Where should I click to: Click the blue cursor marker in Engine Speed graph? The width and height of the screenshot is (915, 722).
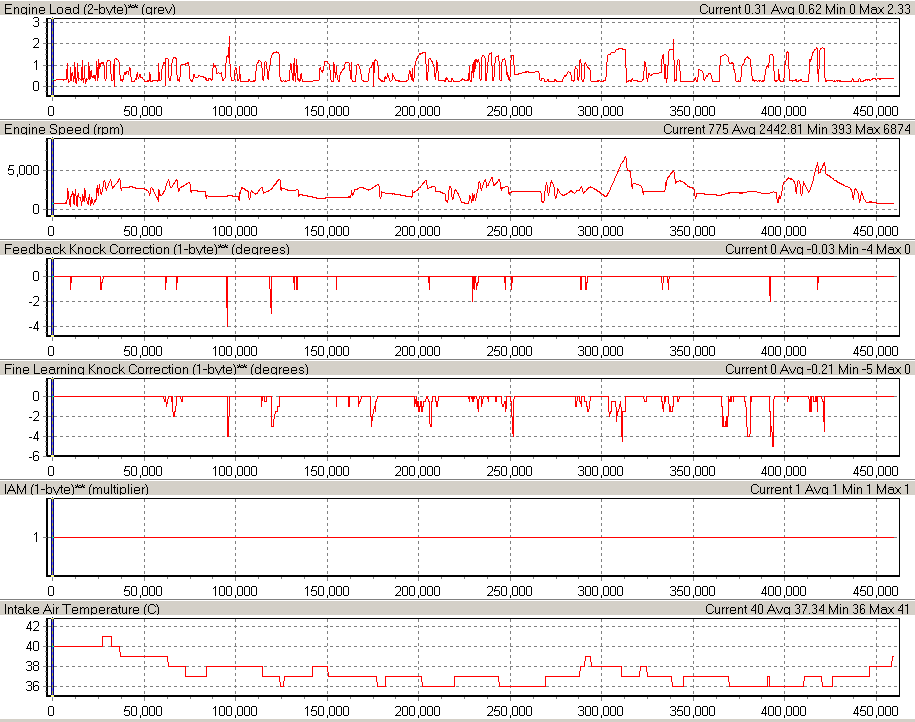click(x=50, y=175)
